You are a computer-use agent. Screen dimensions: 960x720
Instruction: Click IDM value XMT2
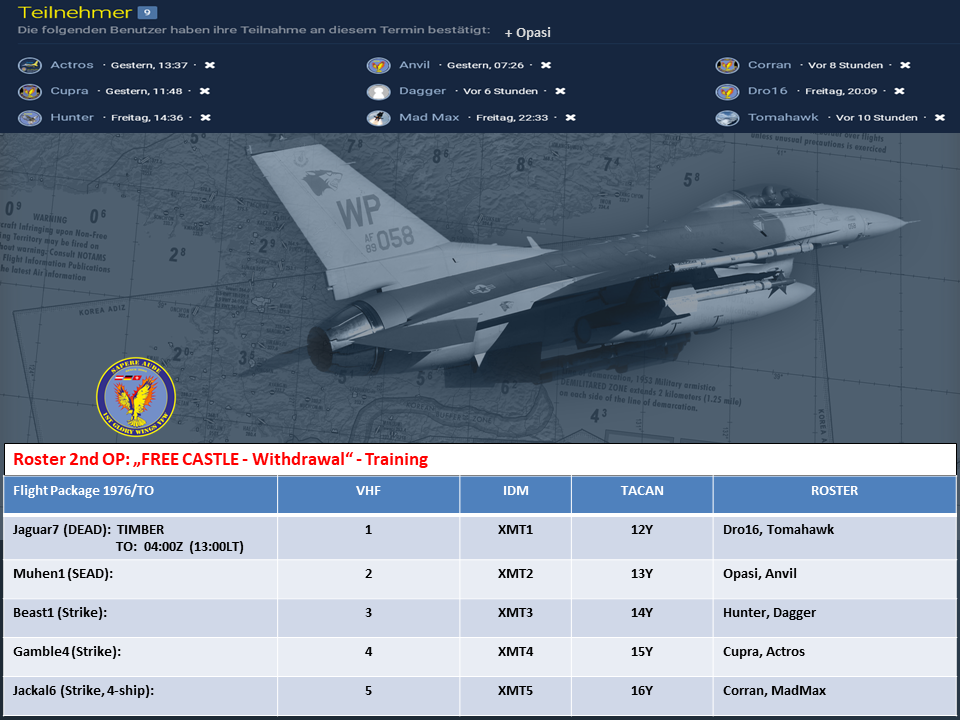[x=516, y=574]
